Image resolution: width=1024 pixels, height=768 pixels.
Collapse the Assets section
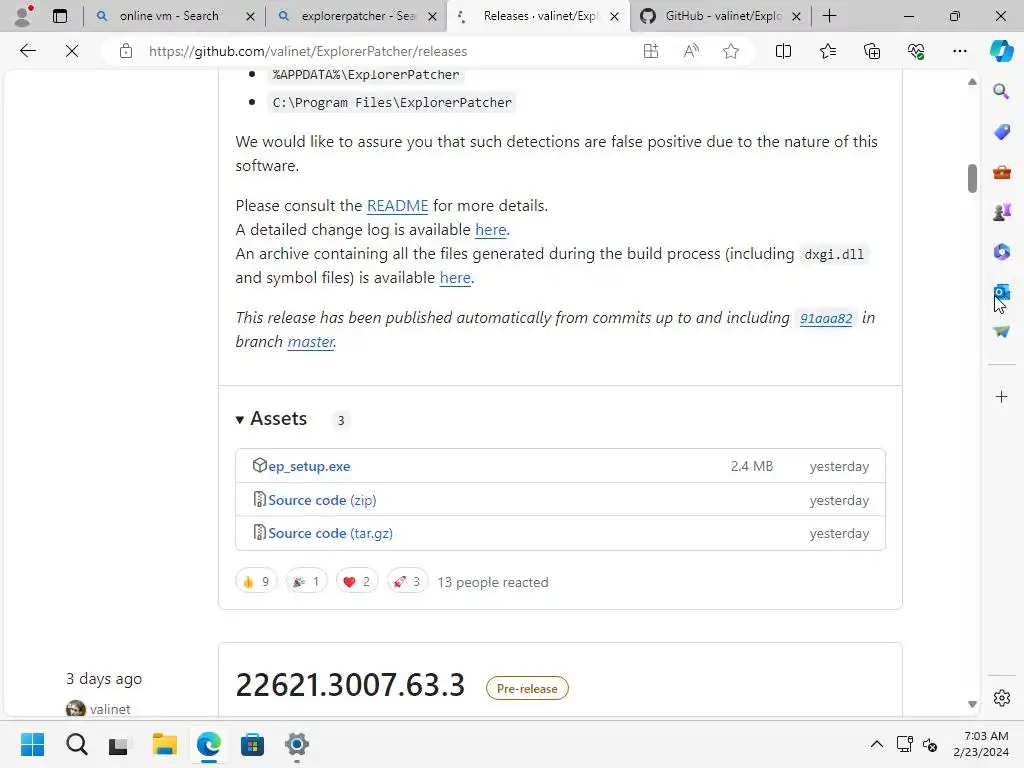(x=272, y=419)
